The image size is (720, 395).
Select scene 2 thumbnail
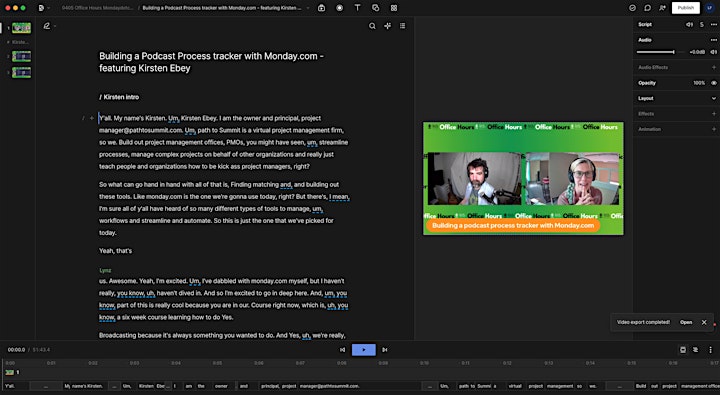click(x=22, y=56)
